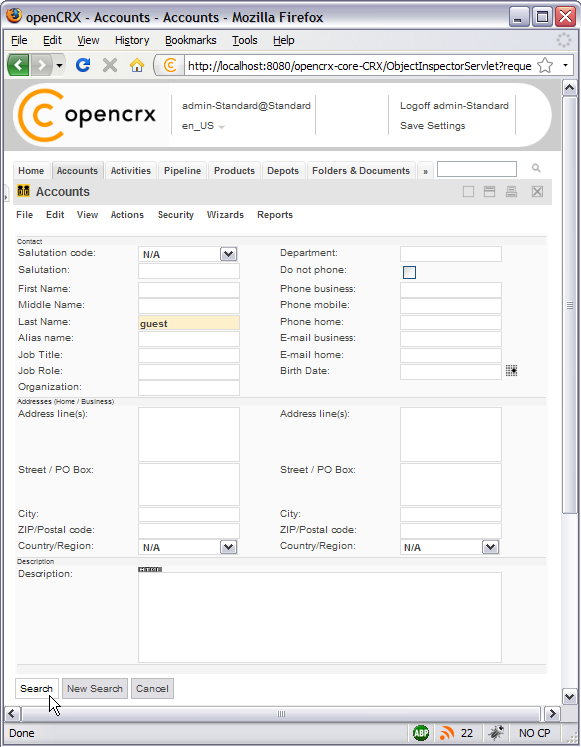Open the Wizards menu
This screenshot has width=581, height=747.
click(225, 215)
